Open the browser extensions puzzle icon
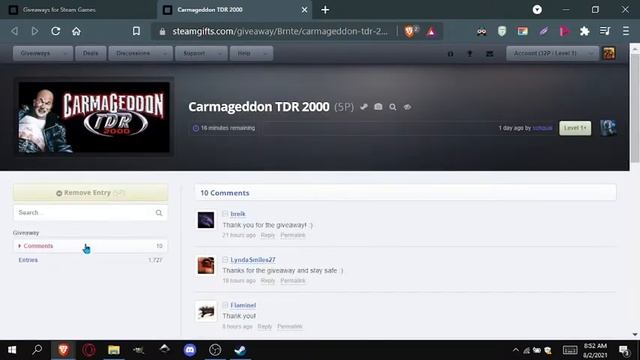The width and height of the screenshot is (640, 360). pyautogui.click(x=584, y=31)
